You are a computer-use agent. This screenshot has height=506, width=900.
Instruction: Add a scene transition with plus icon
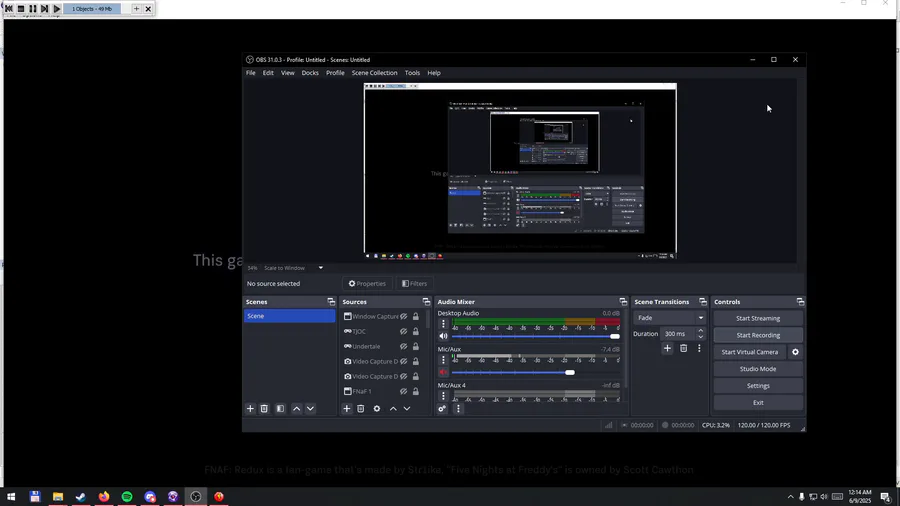click(667, 348)
